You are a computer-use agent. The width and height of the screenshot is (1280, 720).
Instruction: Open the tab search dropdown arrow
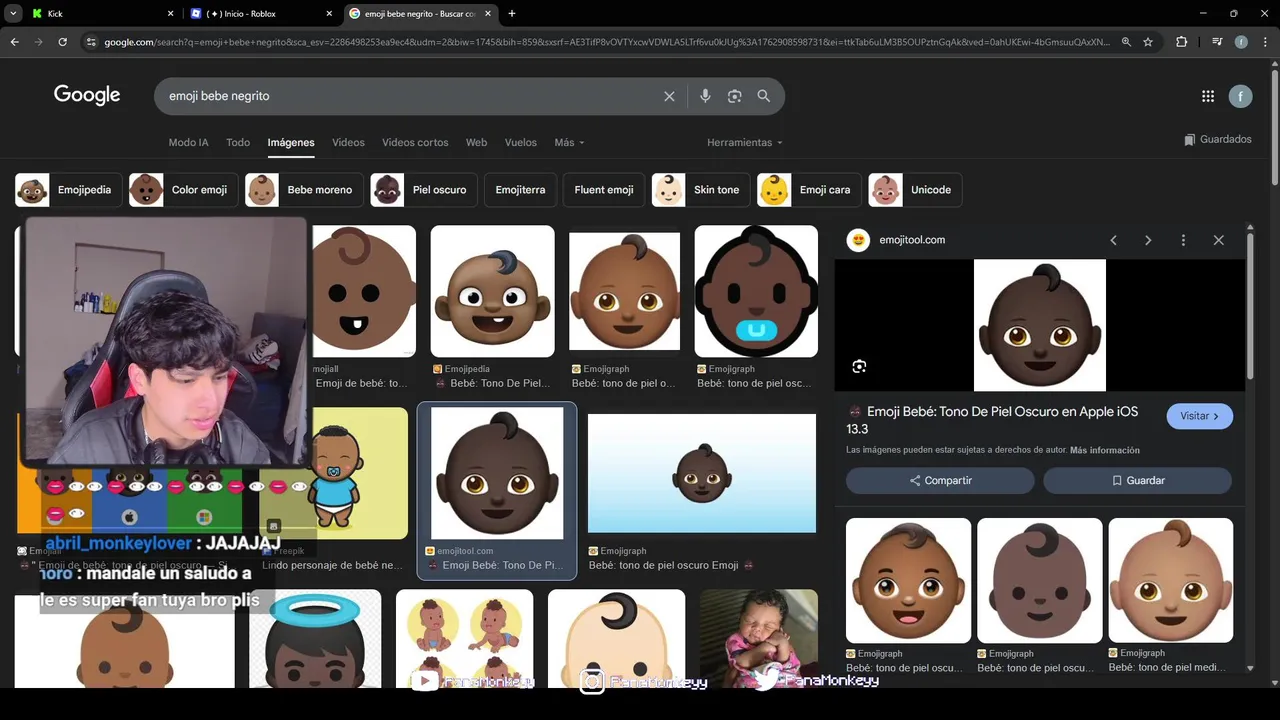coord(13,14)
